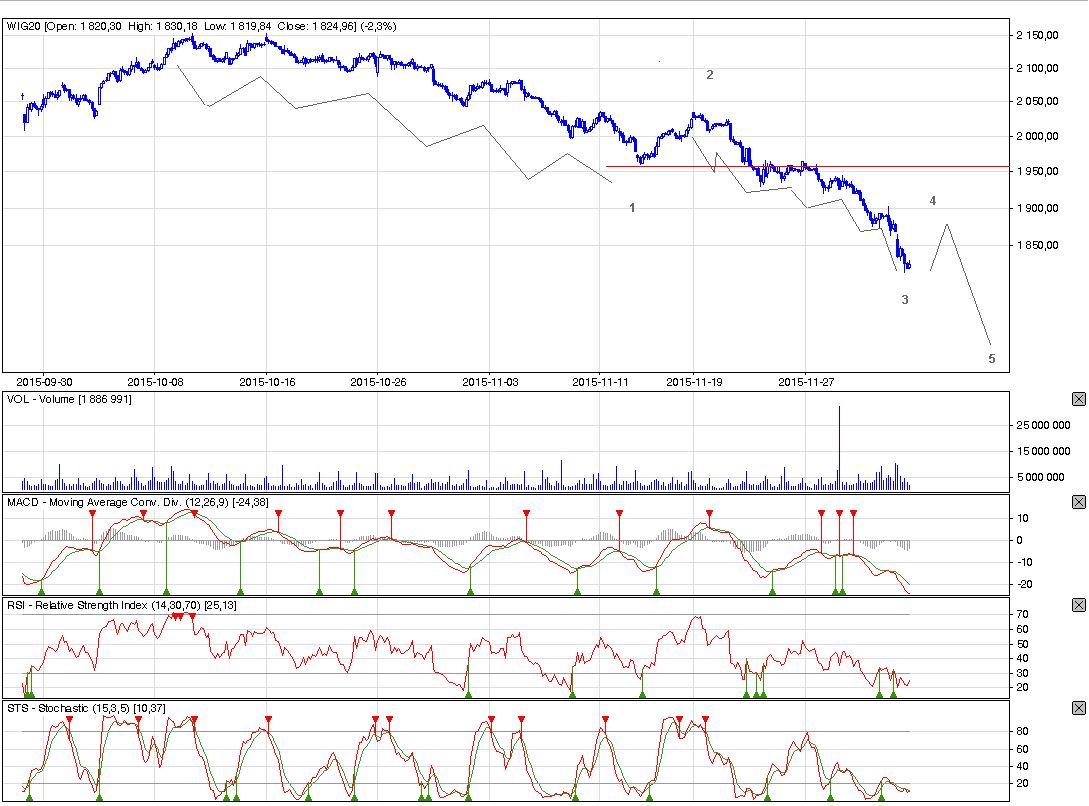The height and width of the screenshot is (806, 1089).
Task: Select the Elliott wave label 4
Action: click(x=933, y=201)
